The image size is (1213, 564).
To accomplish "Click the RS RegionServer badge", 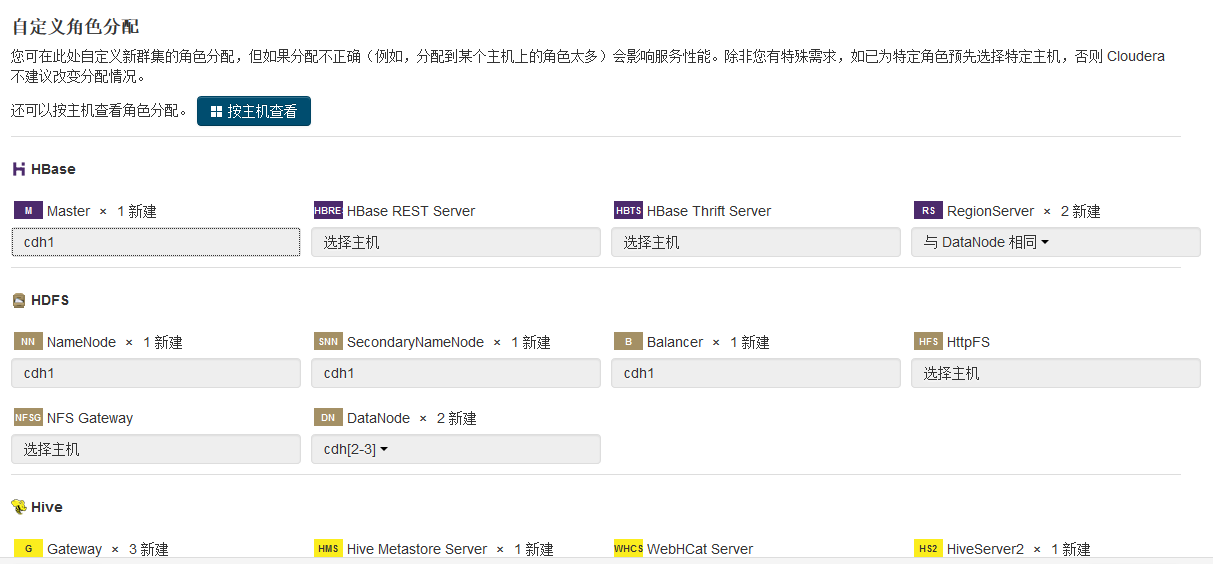I will coord(928,210).
